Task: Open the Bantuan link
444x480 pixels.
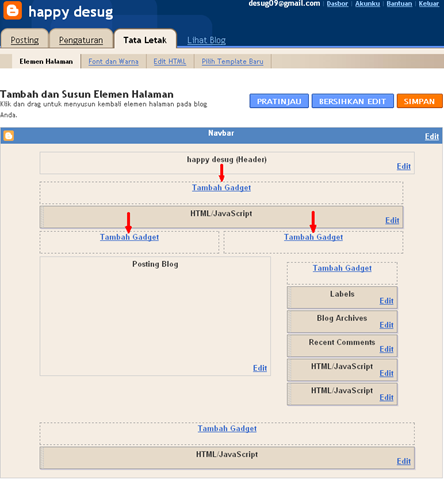Action: pos(399,4)
